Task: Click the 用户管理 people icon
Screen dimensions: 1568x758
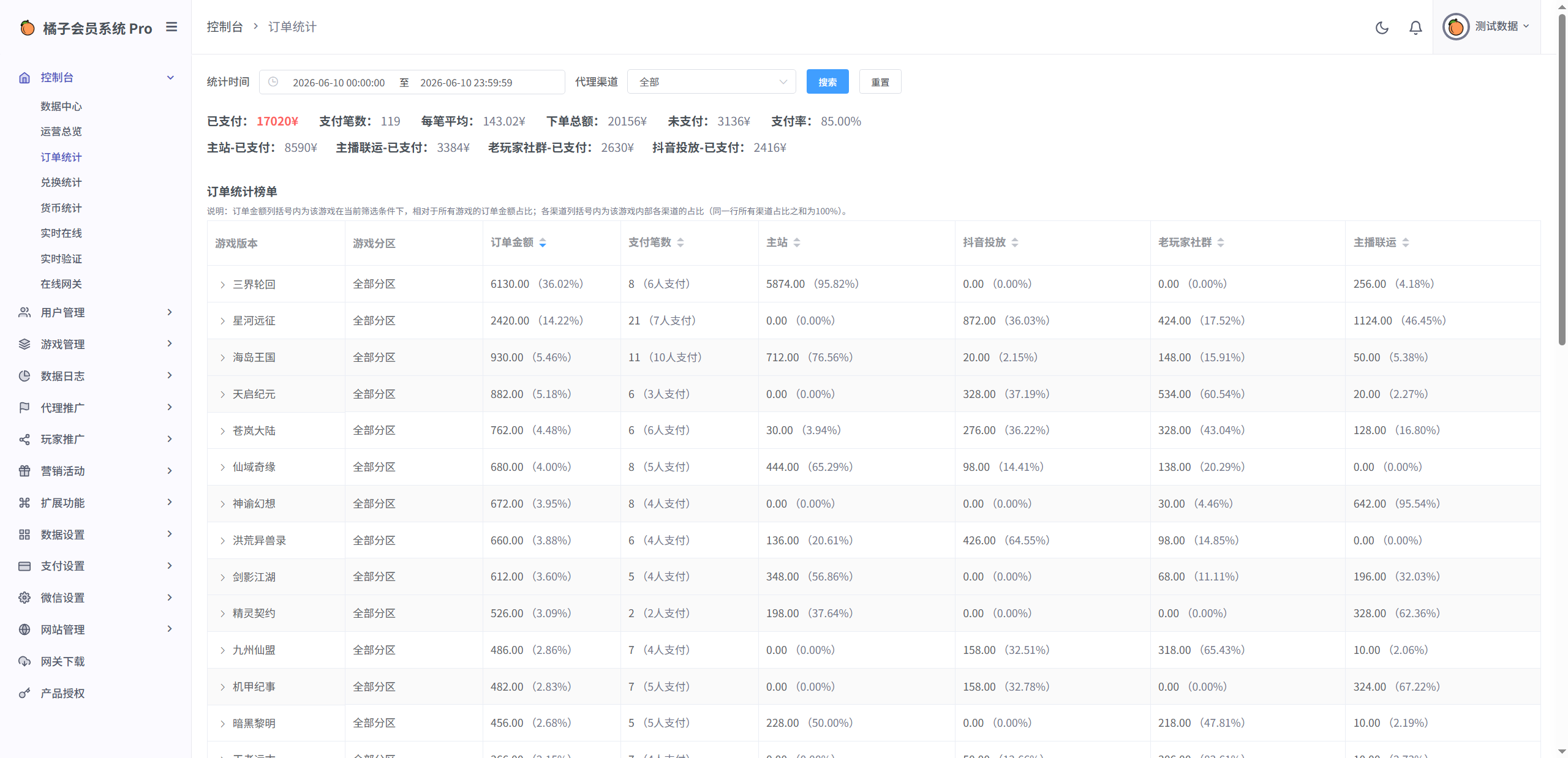Action: [24, 312]
